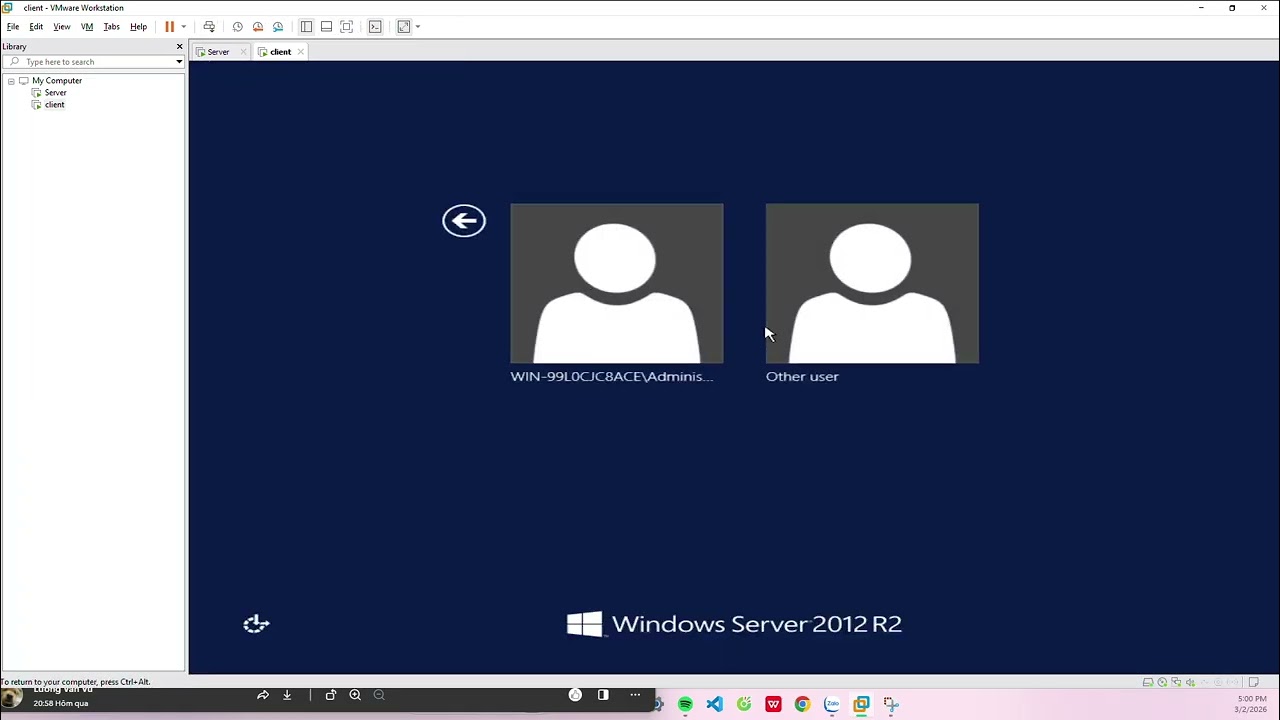The image size is (1280, 720).
Task: Open the Ease of Access button
Action: (x=256, y=624)
